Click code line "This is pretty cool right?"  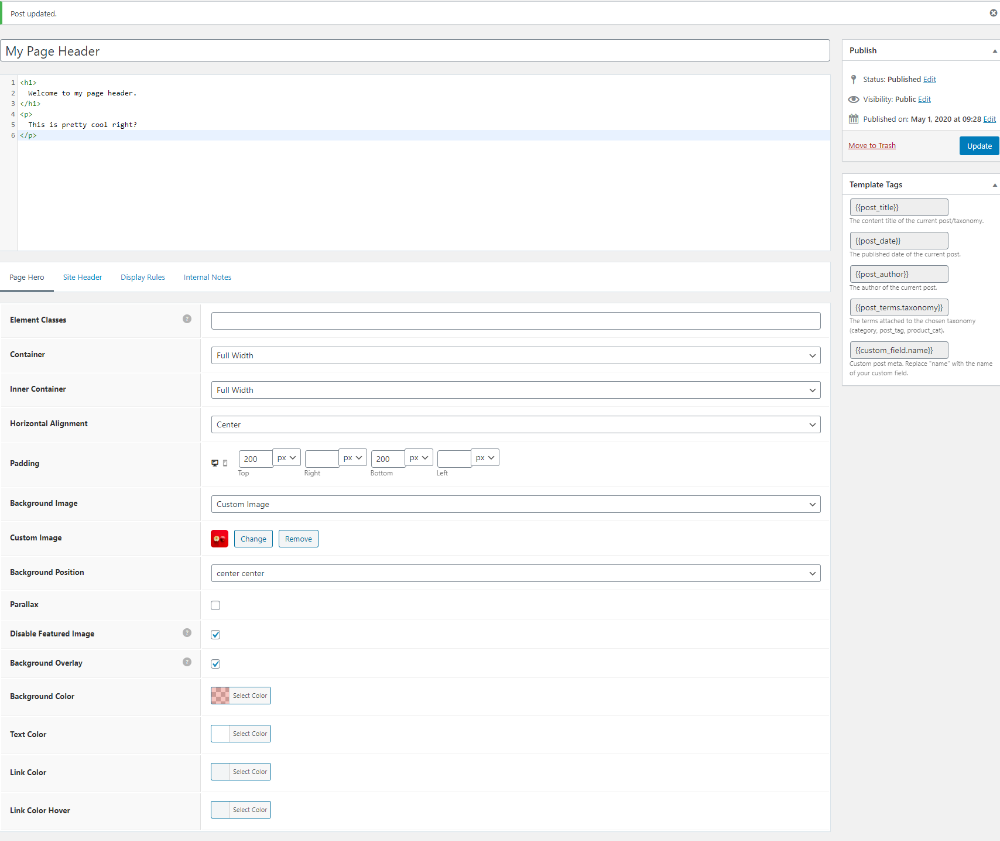click(x=82, y=125)
